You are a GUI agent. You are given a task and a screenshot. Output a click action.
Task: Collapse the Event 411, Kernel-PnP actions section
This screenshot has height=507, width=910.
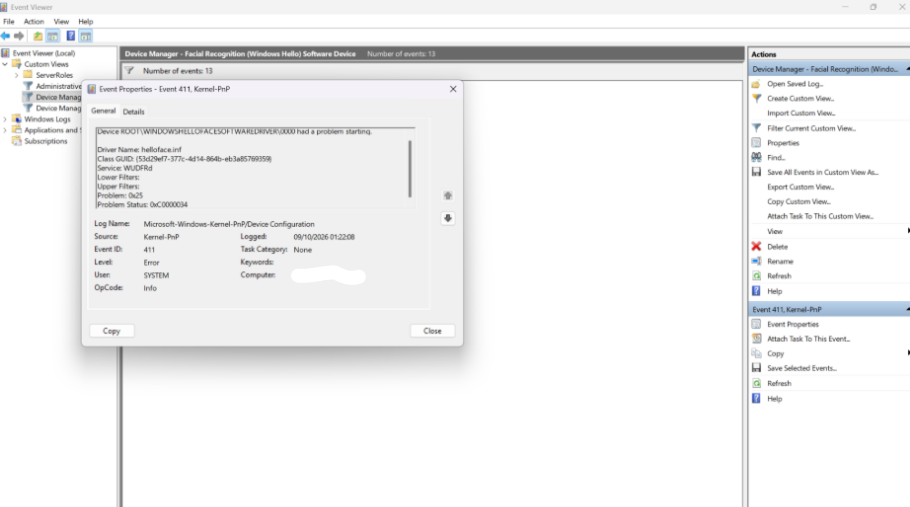907,310
